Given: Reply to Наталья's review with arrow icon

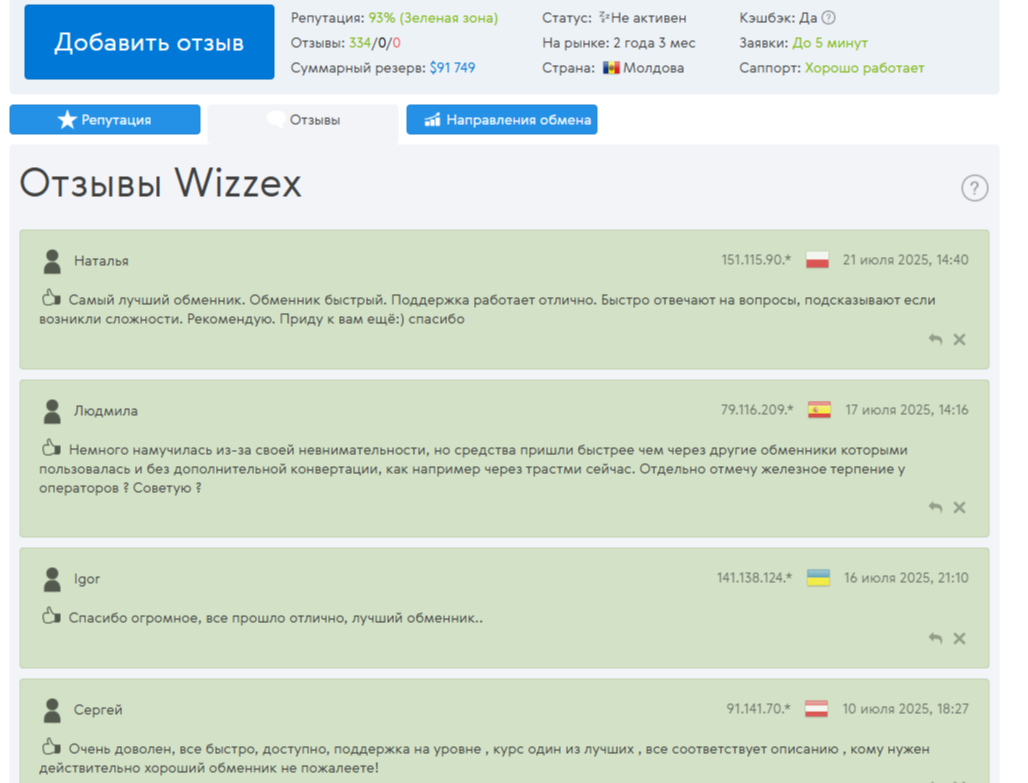Looking at the screenshot, I should [x=936, y=339].
